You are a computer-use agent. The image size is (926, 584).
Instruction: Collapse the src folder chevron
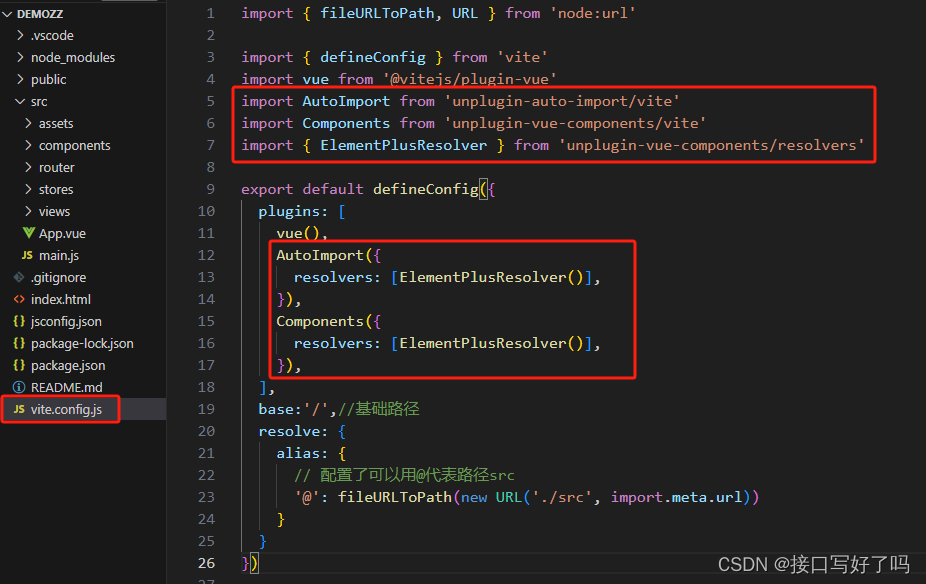coord(21,102)
